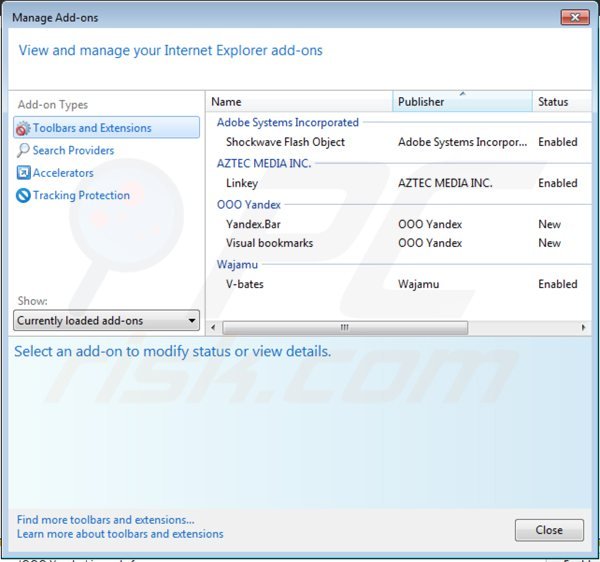Select the Linkey add-on row

click(399, 183)
